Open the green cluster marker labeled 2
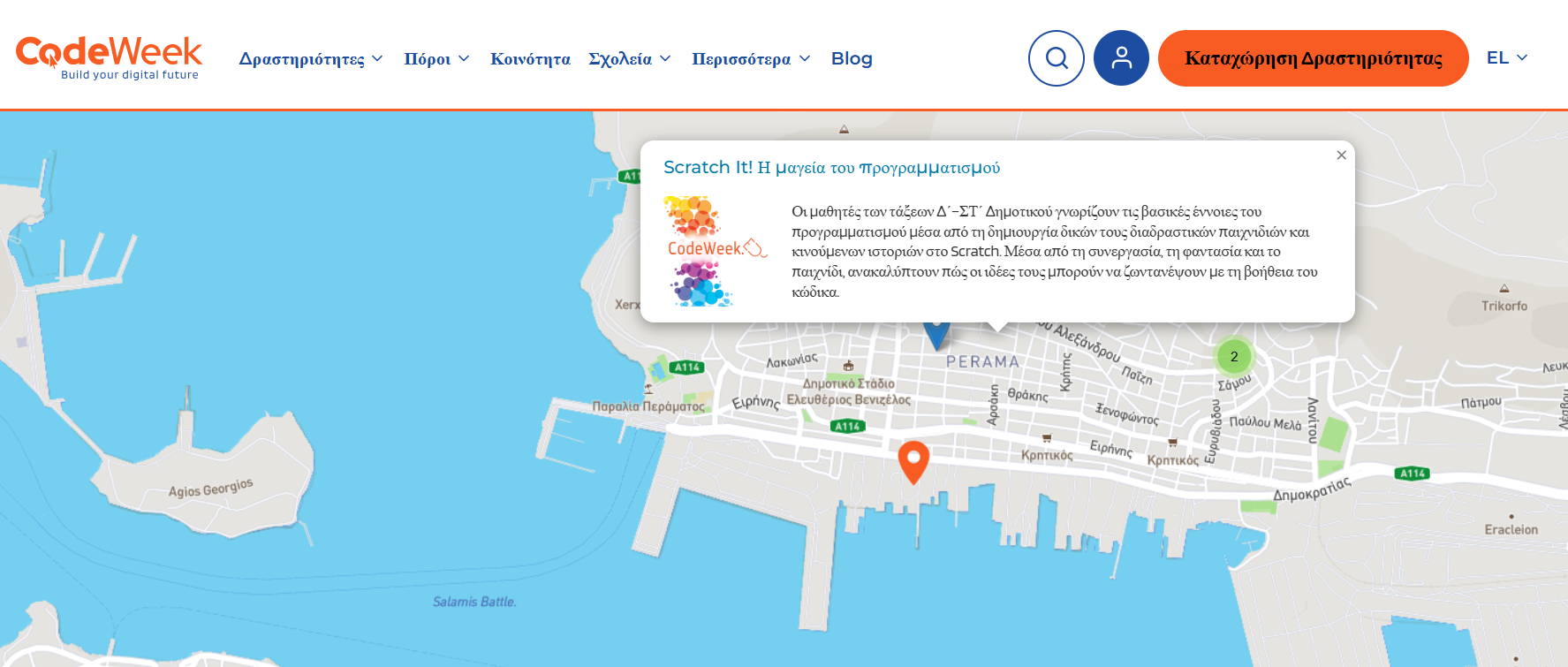The width and height of the screenshot is (1568, 667). tap(1234, 357)
